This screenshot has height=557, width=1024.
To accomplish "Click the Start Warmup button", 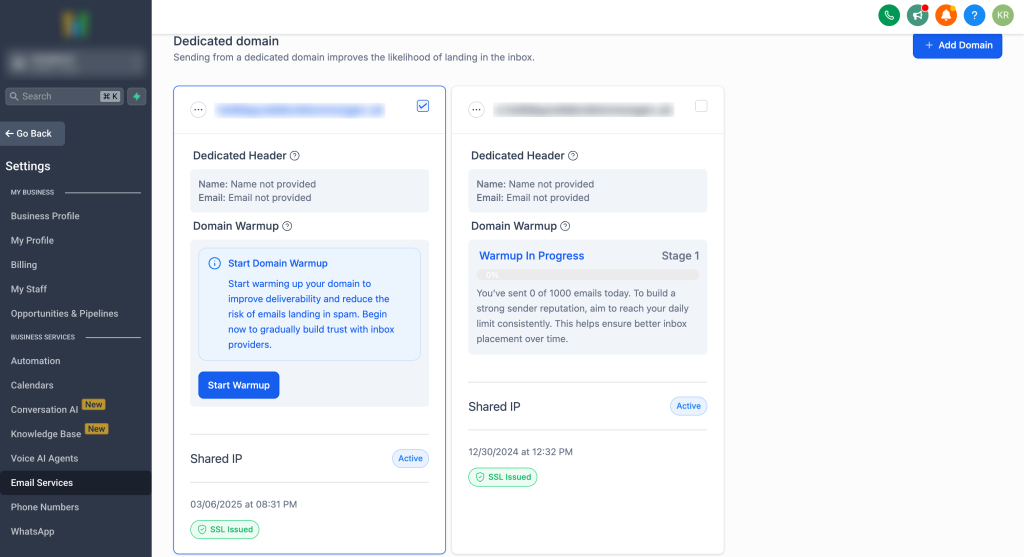I will 238,385.
